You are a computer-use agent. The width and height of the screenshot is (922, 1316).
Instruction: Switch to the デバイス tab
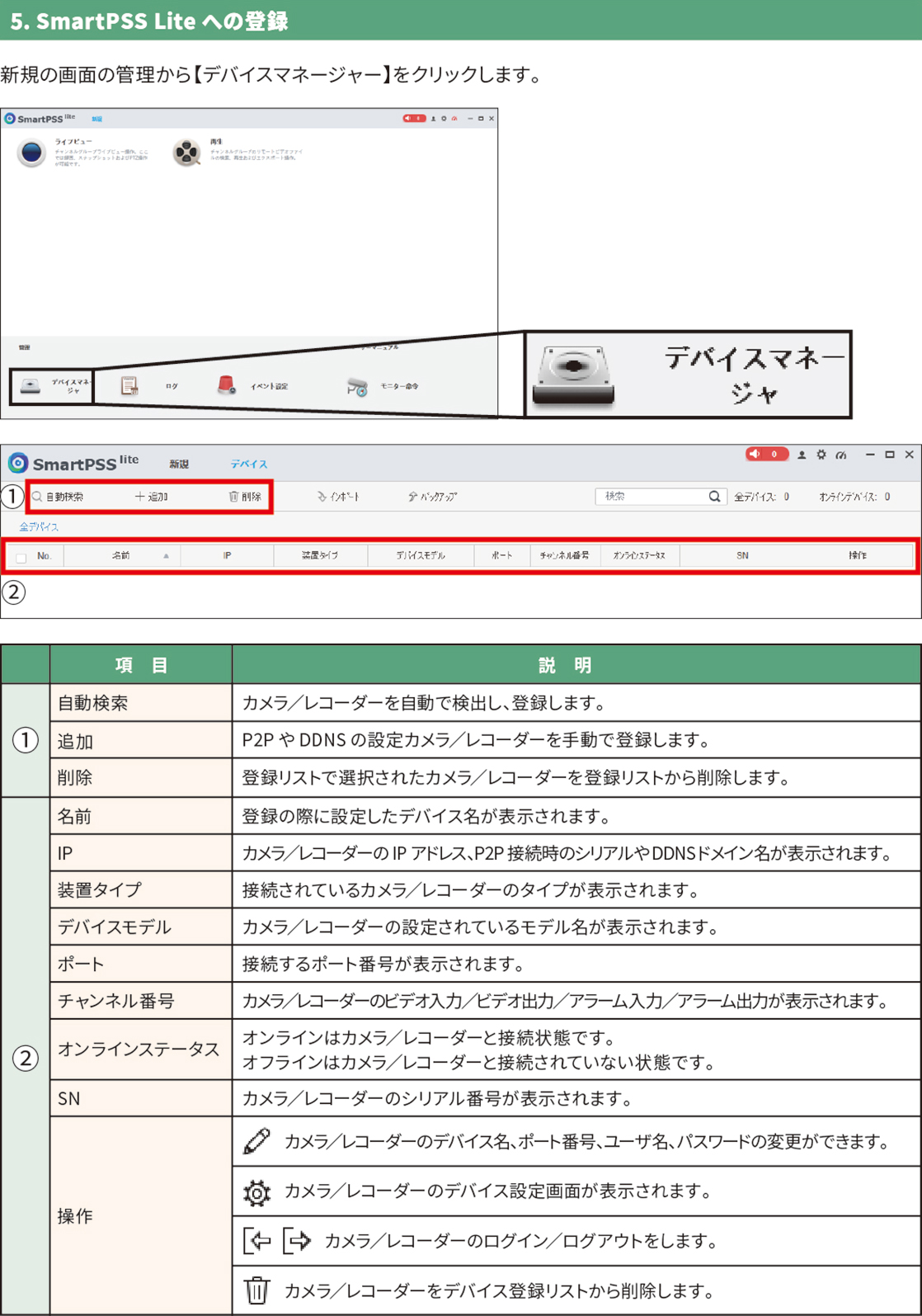coord(249,464)
